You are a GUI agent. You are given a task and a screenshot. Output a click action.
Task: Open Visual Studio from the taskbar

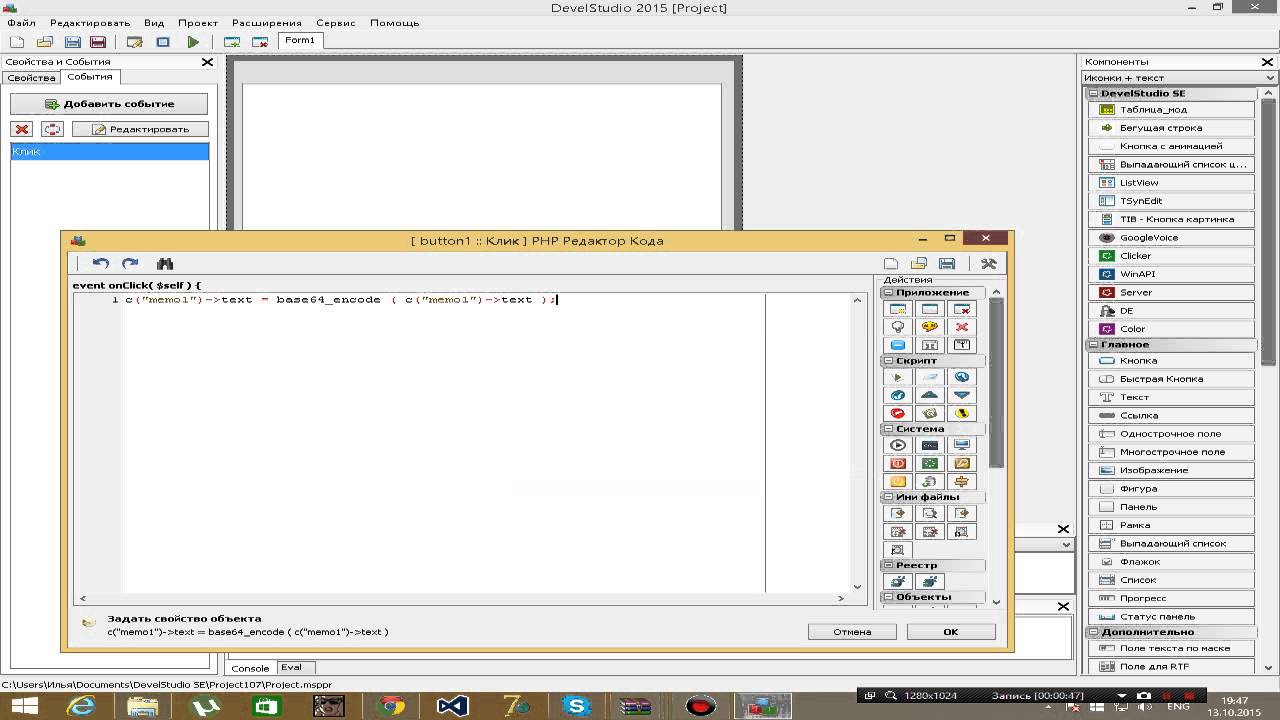(x=453, y=706)
